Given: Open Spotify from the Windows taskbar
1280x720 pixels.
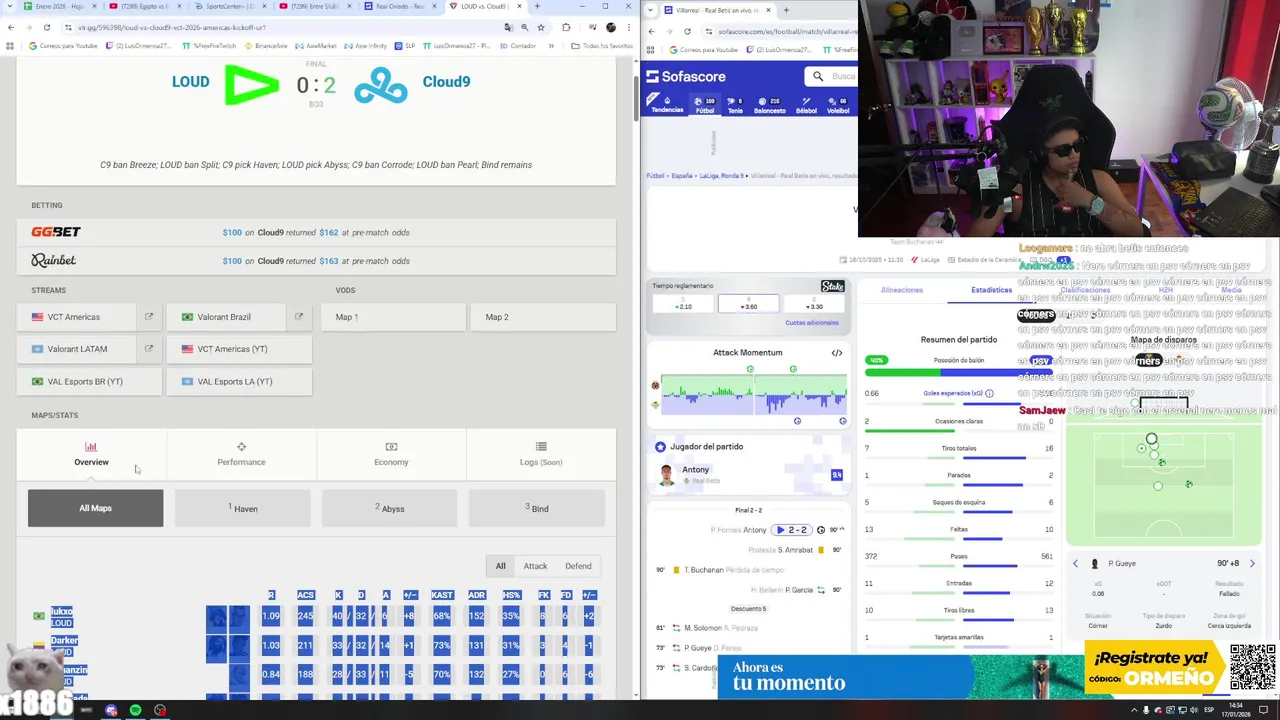Looking at the screenshot, I should coord(135,710).
